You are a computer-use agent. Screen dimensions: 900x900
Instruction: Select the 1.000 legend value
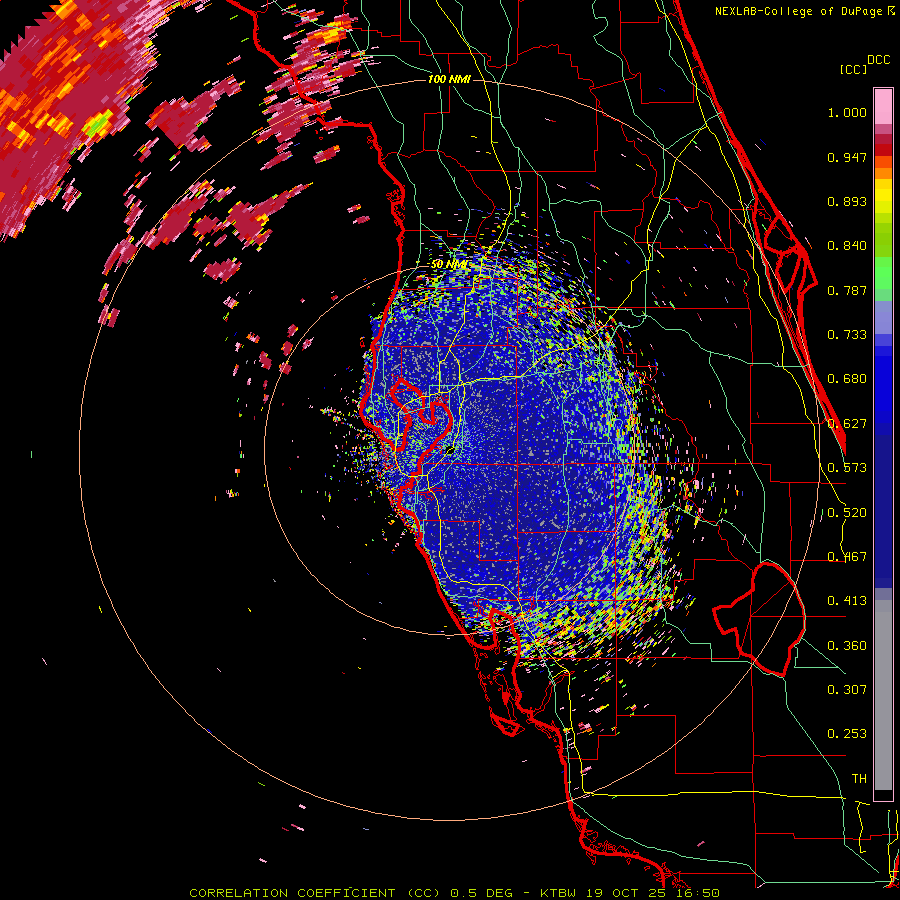point(847,112)
